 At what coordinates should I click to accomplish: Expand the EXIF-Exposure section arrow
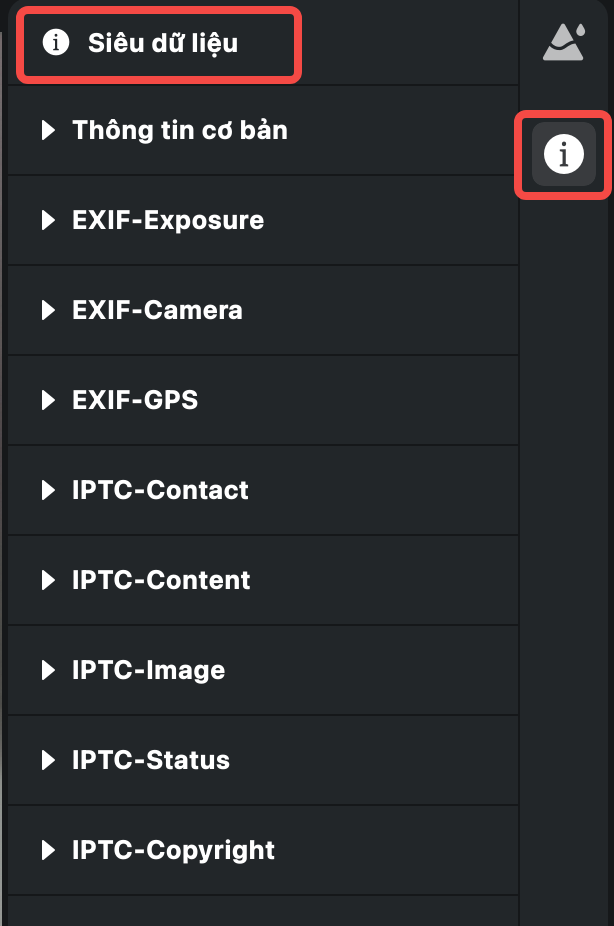click(x=48, y=220)
